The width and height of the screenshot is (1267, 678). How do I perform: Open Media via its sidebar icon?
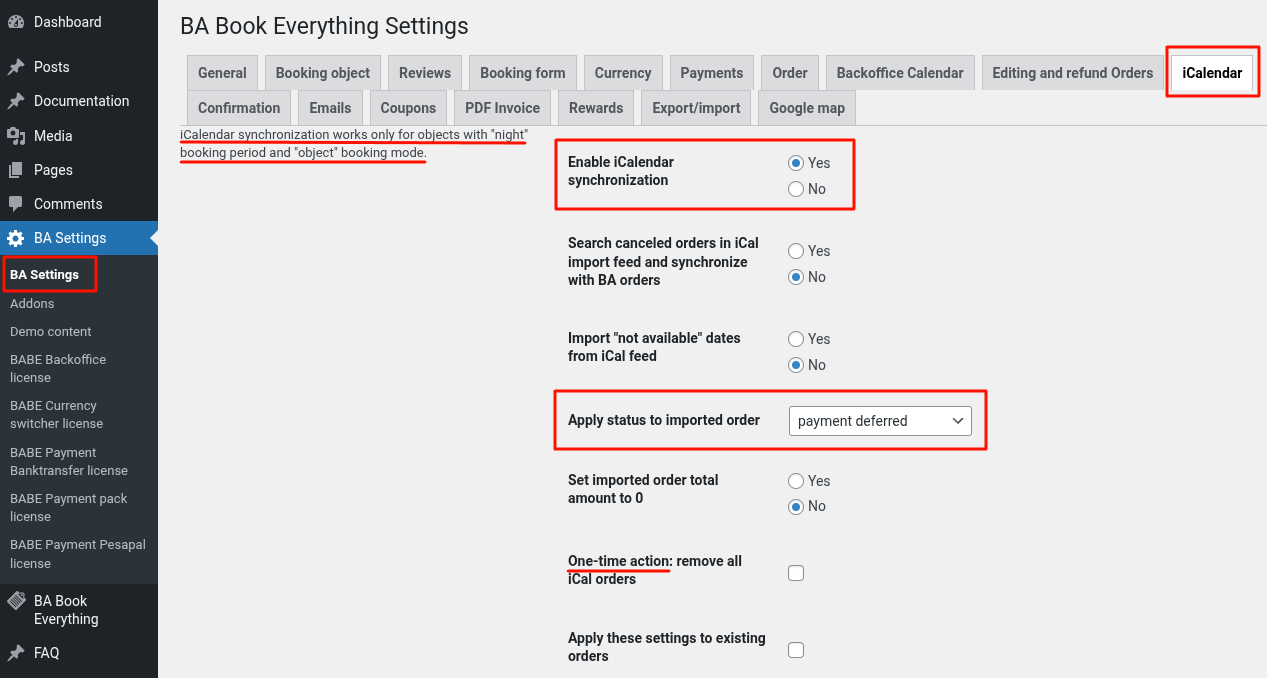click(x=16, y=136)
